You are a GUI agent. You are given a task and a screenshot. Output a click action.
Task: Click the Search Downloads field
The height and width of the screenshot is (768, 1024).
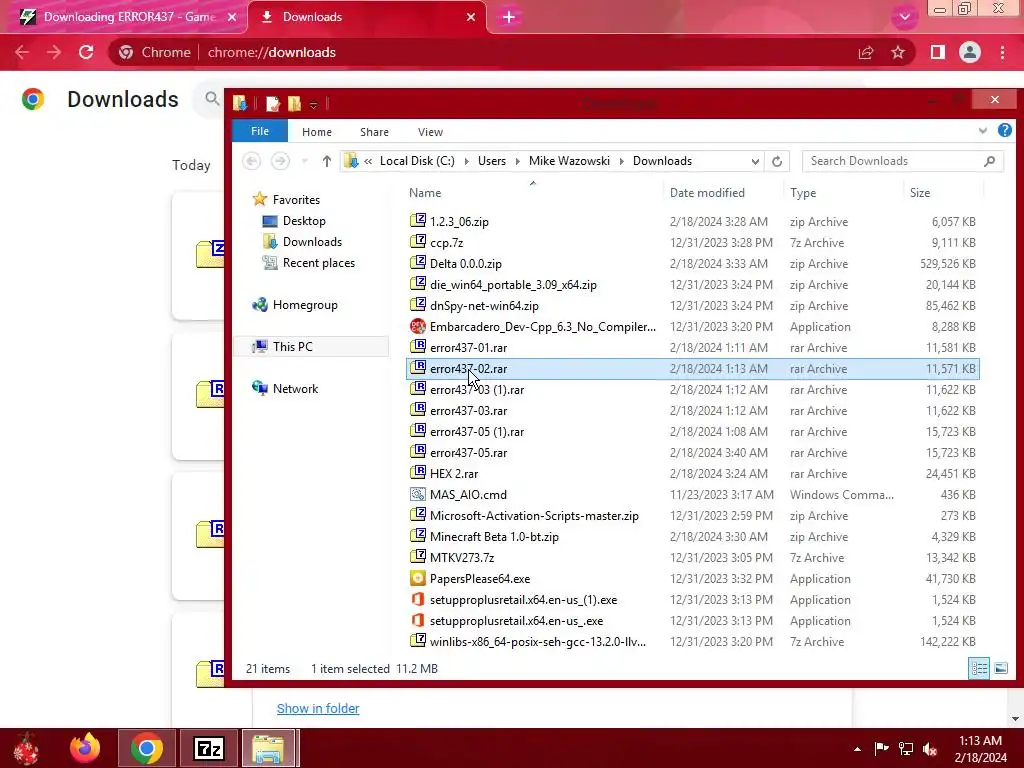coord(903,161)
